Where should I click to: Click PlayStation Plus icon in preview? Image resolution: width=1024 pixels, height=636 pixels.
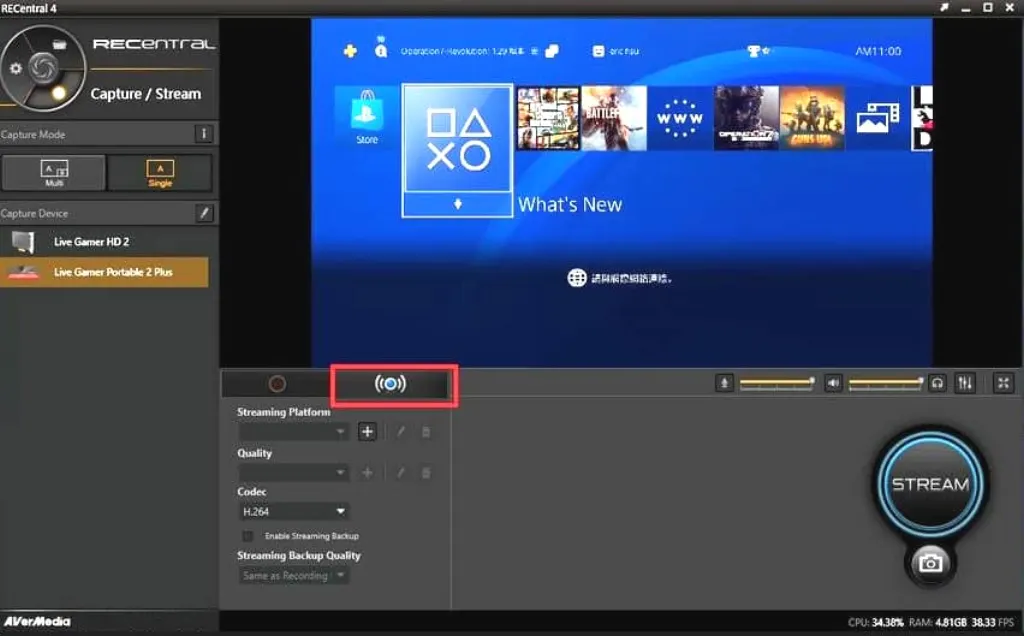[350, 51]
